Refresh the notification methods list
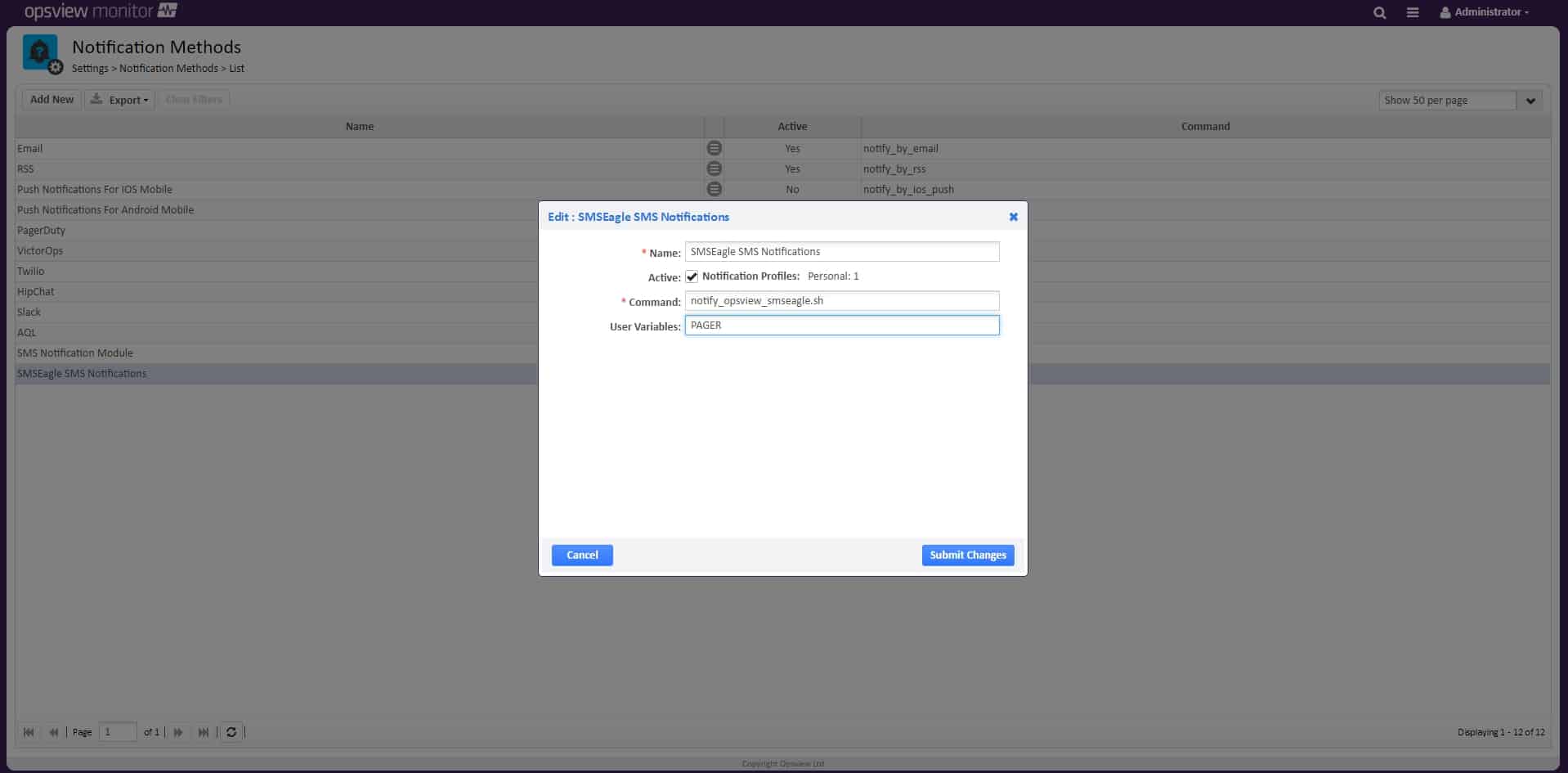This screenshot has width=1568, height=773. (231, 732)
